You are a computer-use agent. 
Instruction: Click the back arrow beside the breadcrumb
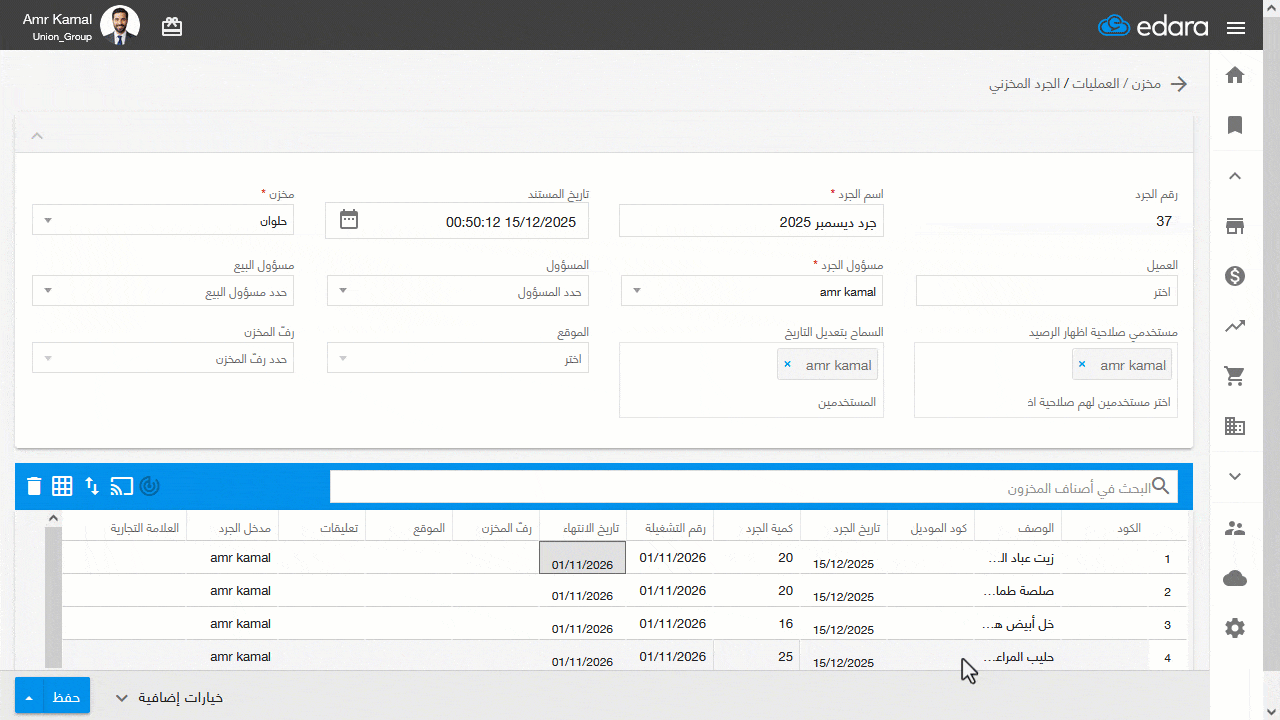coord(1179,84)
